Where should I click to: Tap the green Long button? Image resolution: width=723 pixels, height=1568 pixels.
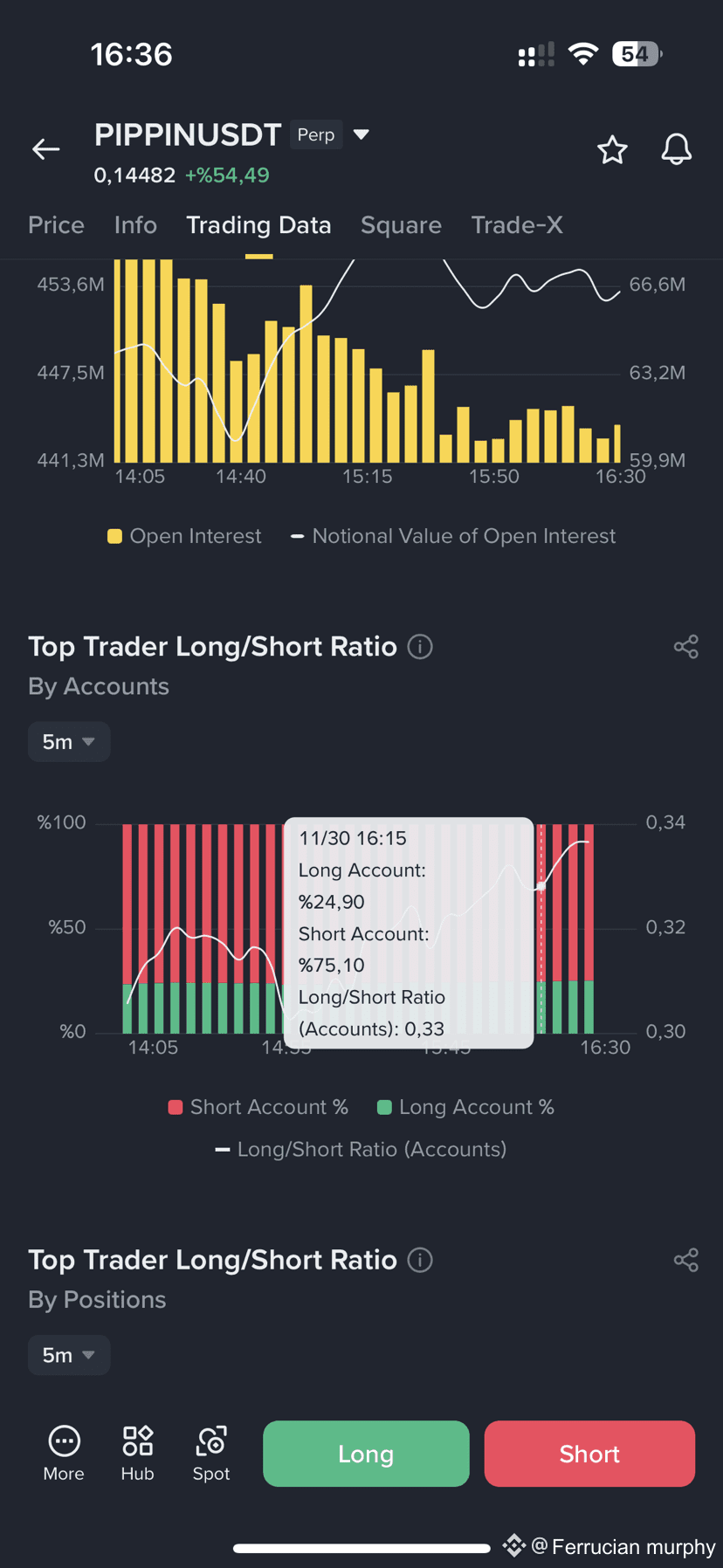tap(366, 1454)
